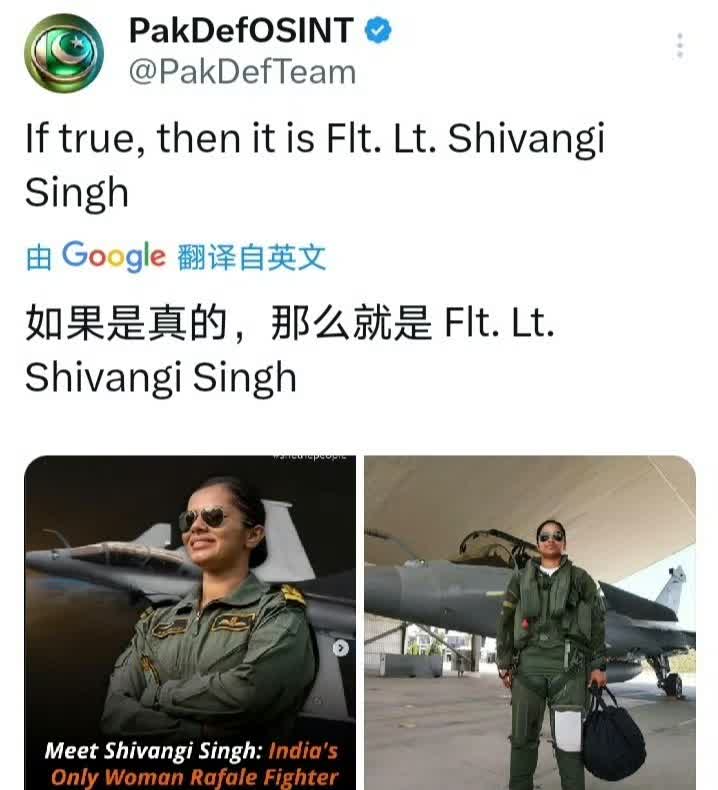Open the three-dot more options menu
Image resolution: width=718 pixels, height=790 pixels.
click(680, 45)
